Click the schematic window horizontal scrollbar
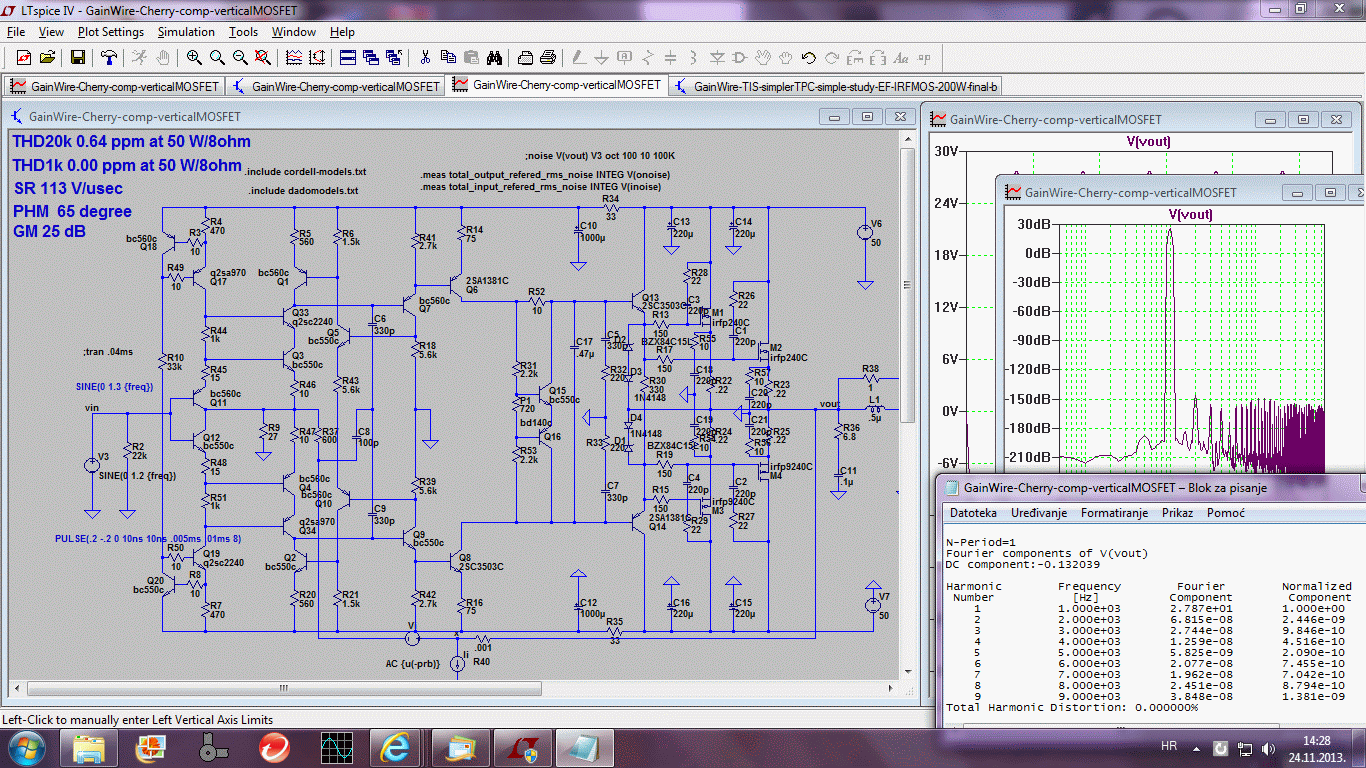 [x=453, y=689]
